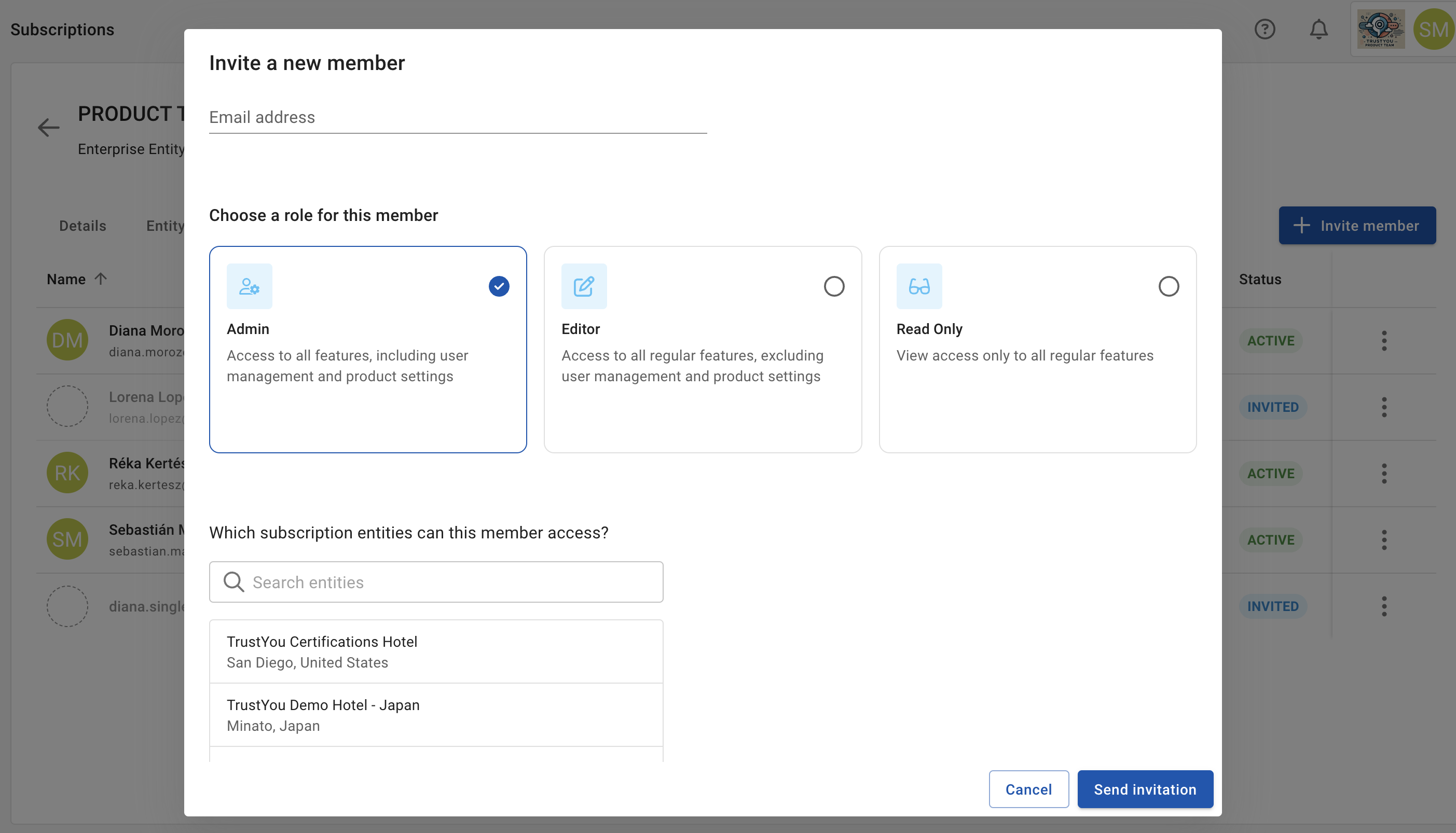Screen dimensions: 1456x833
Task: Click the Subscriptions page title
Action: coord(62,29)
